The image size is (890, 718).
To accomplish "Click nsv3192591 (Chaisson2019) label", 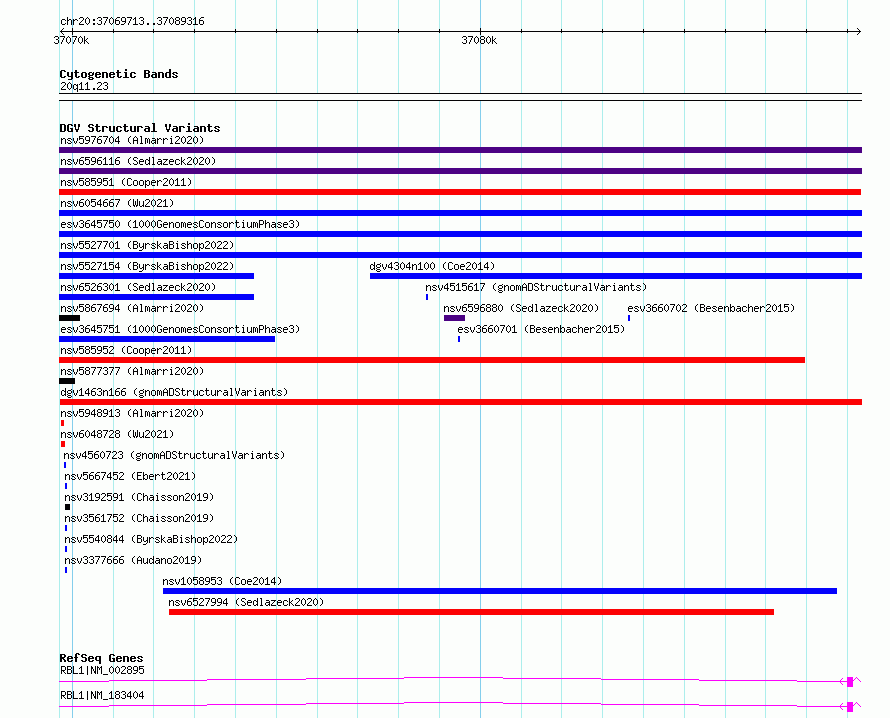I will (x=139, y=497).
